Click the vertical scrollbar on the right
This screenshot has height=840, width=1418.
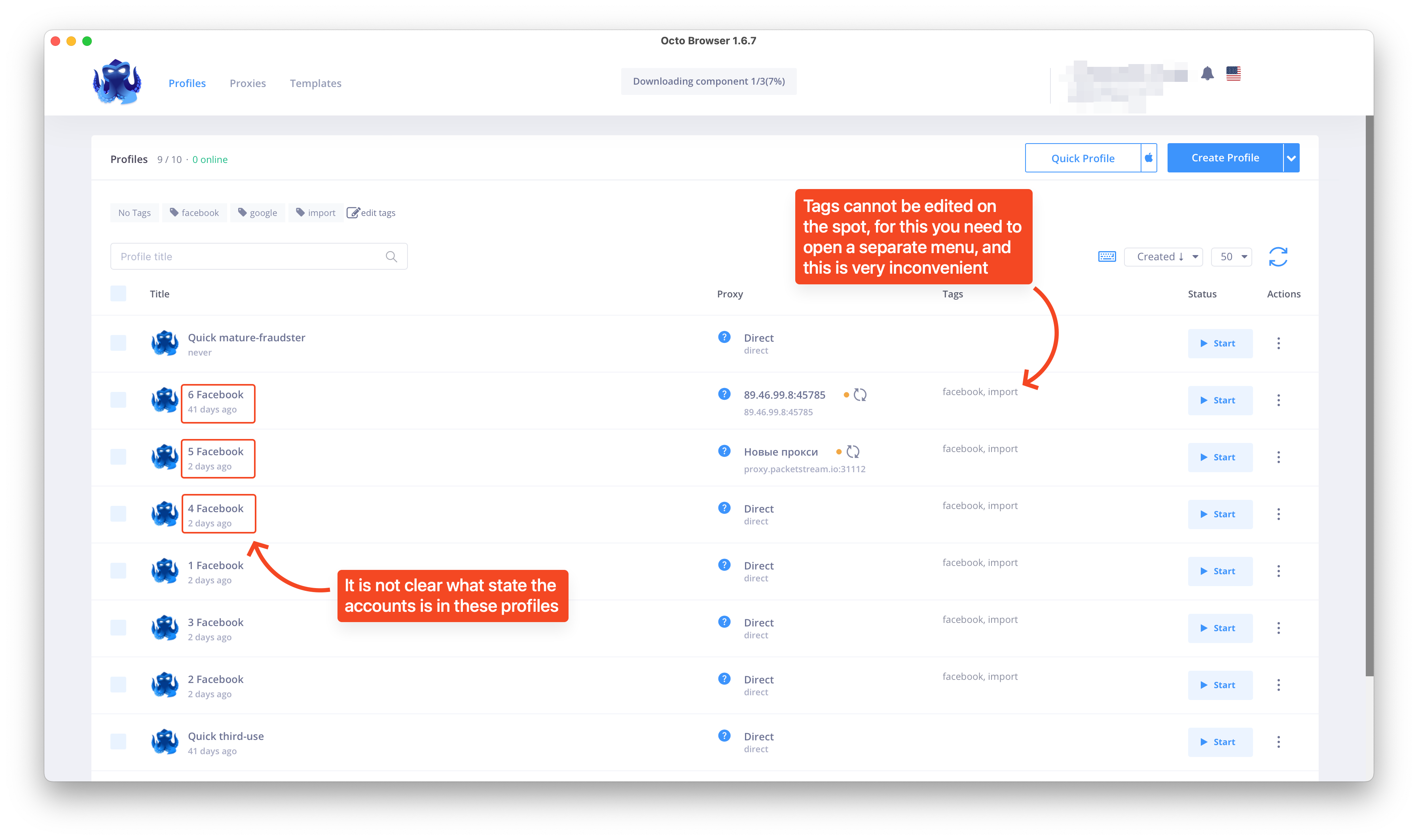1369,395
